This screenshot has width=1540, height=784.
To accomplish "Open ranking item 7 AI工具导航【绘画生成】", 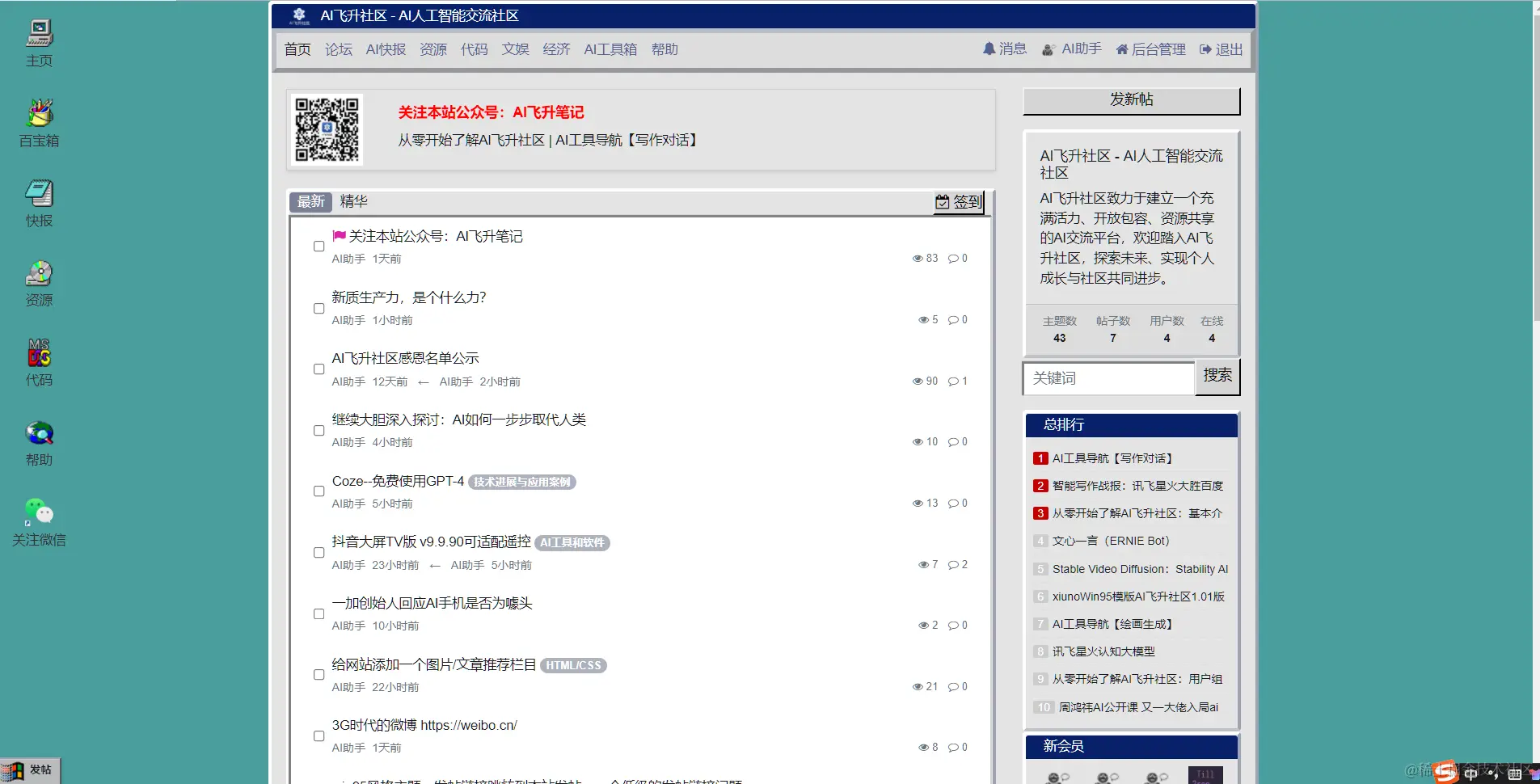I will coord(1112,624).
